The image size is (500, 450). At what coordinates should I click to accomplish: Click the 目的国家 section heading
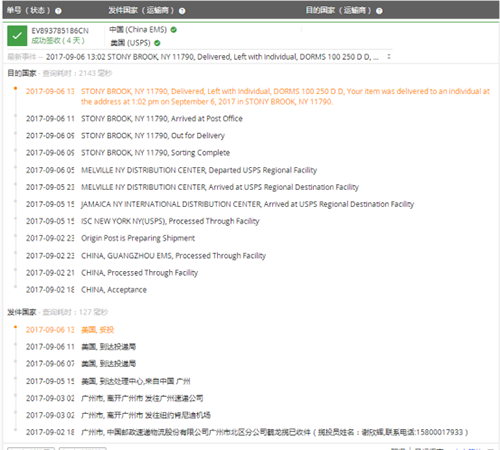click(x=22, y=73)
